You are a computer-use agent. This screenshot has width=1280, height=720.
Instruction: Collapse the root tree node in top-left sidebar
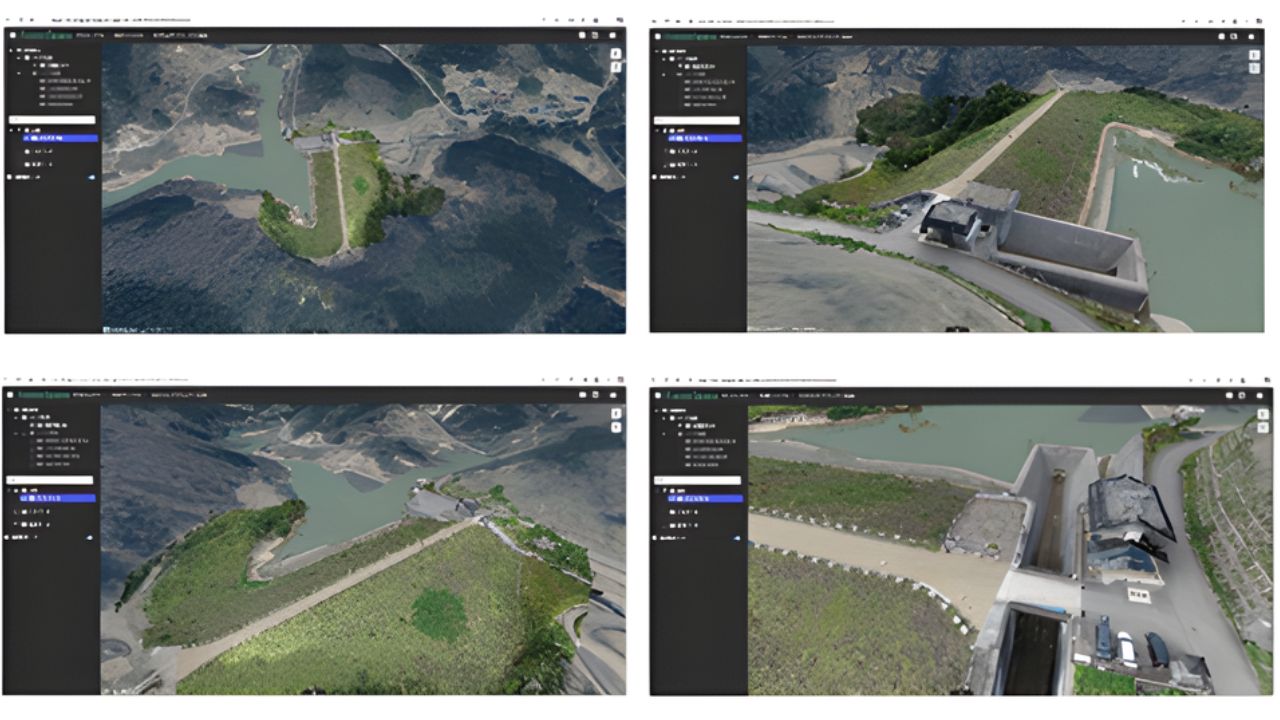click(10, 50)
